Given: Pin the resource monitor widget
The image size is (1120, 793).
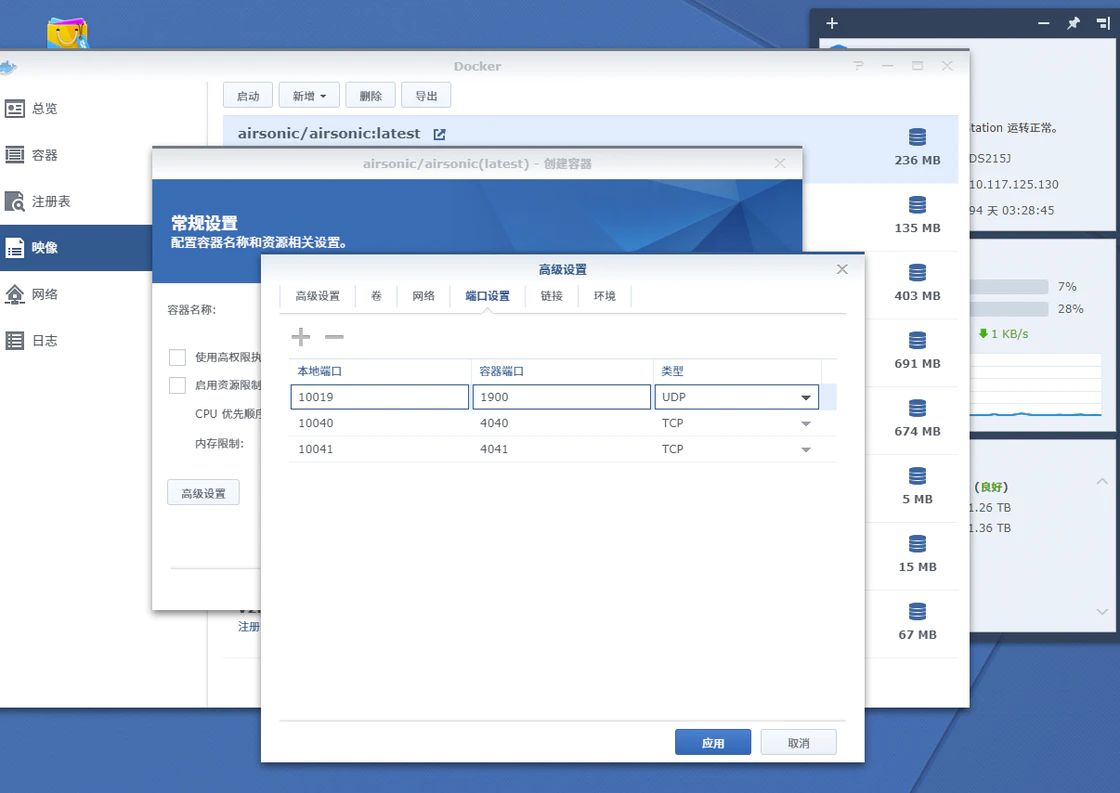Looking at the screenshot, I should pyautogui.click(x=1072, y=22).
